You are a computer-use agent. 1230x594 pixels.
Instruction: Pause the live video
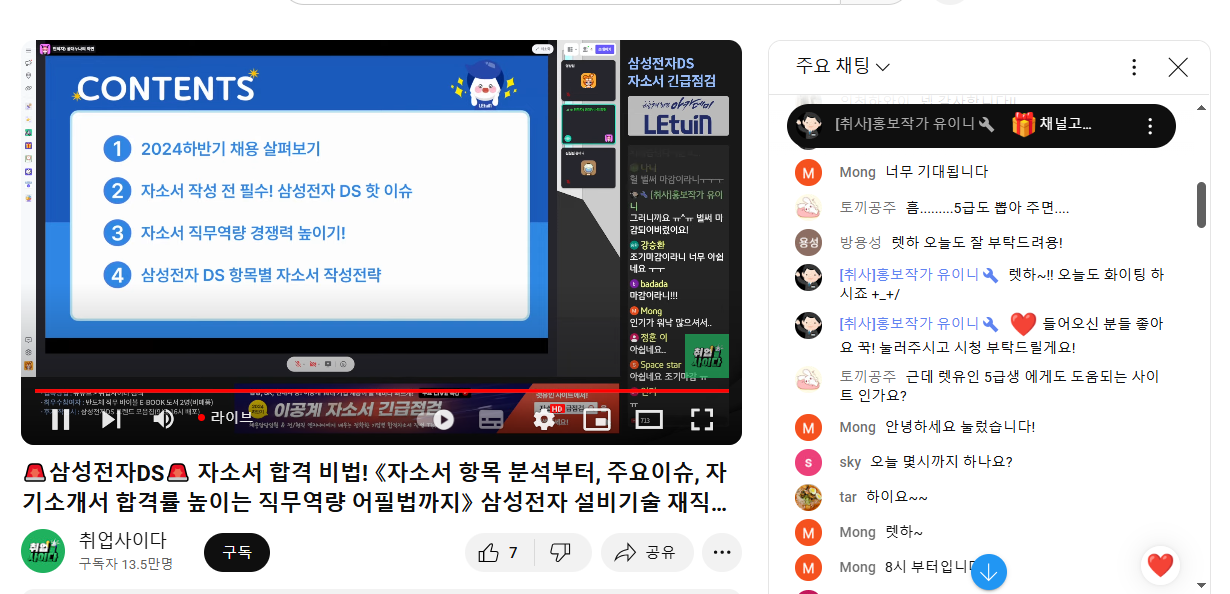pos(60,420)
